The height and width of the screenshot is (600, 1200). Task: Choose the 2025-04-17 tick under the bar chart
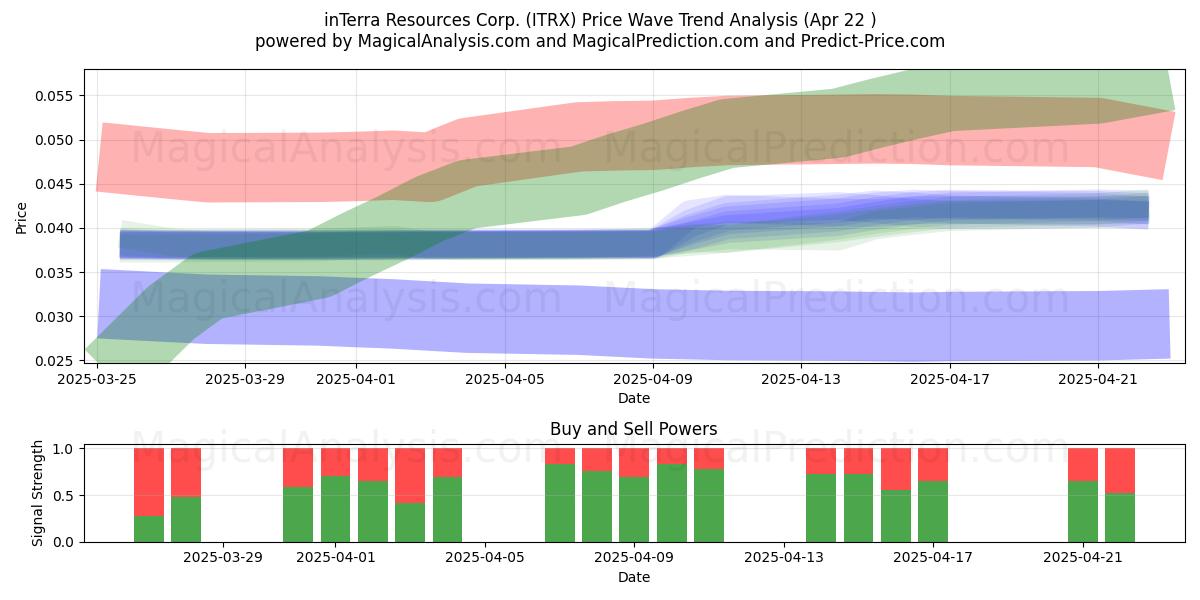(933, 558)
